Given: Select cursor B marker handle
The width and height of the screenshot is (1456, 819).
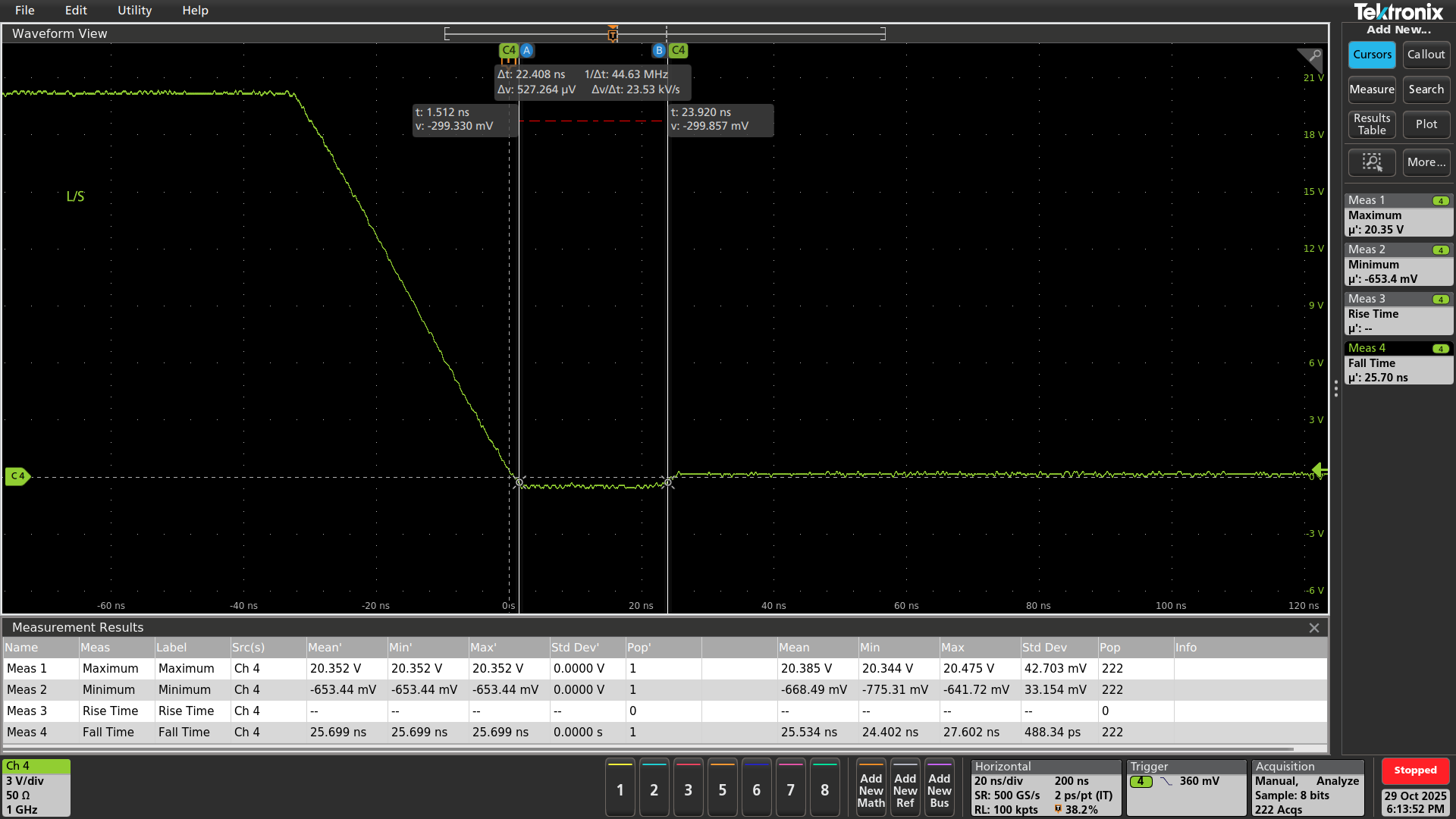Looking at the screenshot, I should tap(658, 51).
